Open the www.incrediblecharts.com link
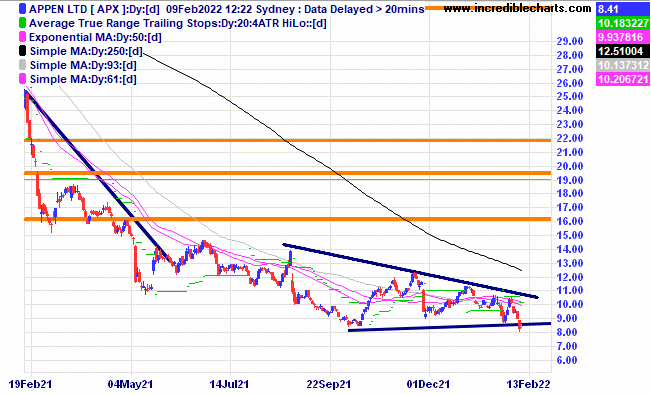 click(x=517, y=8)
